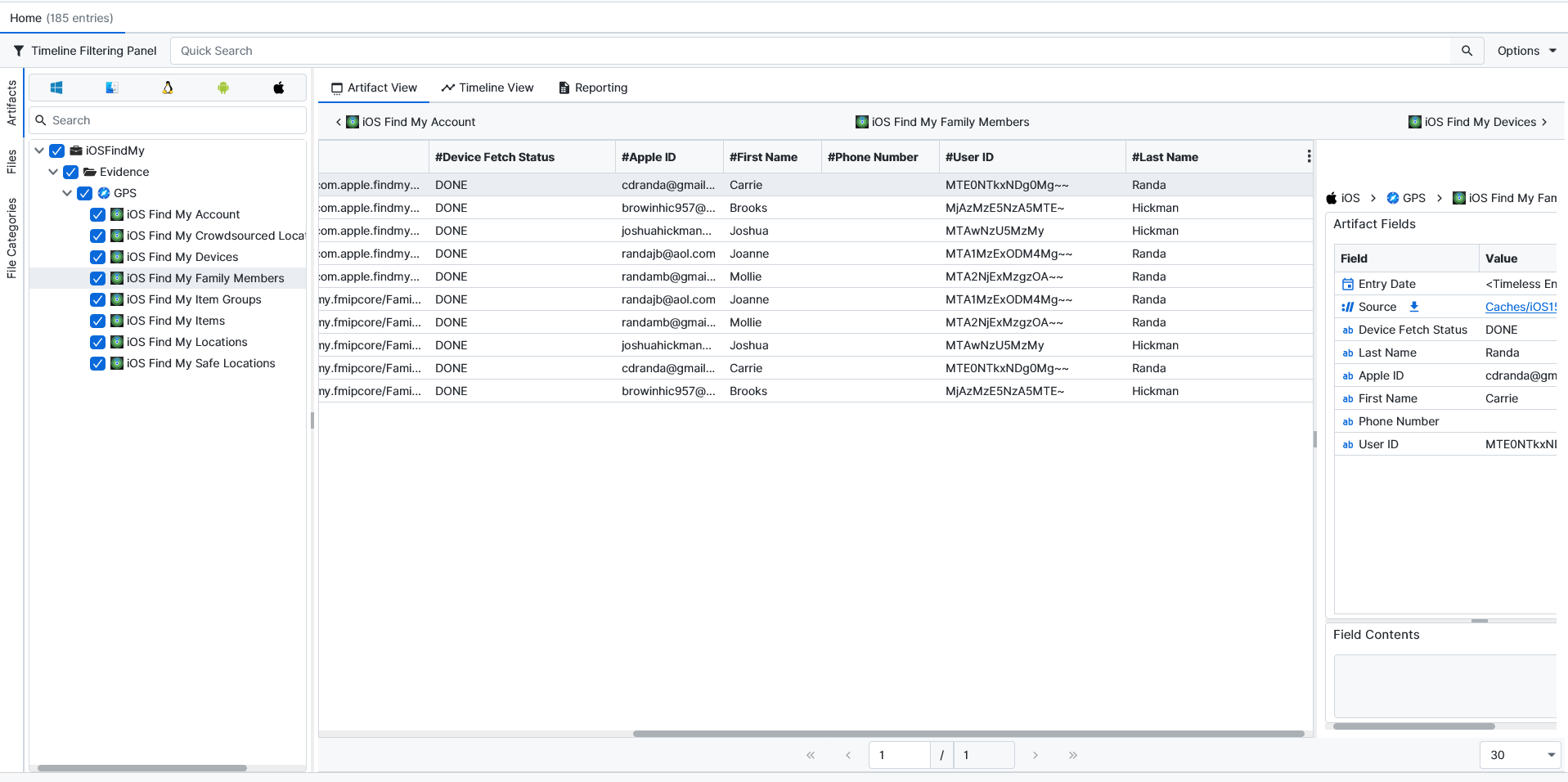Screen dimensions: 1568x782
Task: Open the Files side tab
Action: (x=11, y=162)
